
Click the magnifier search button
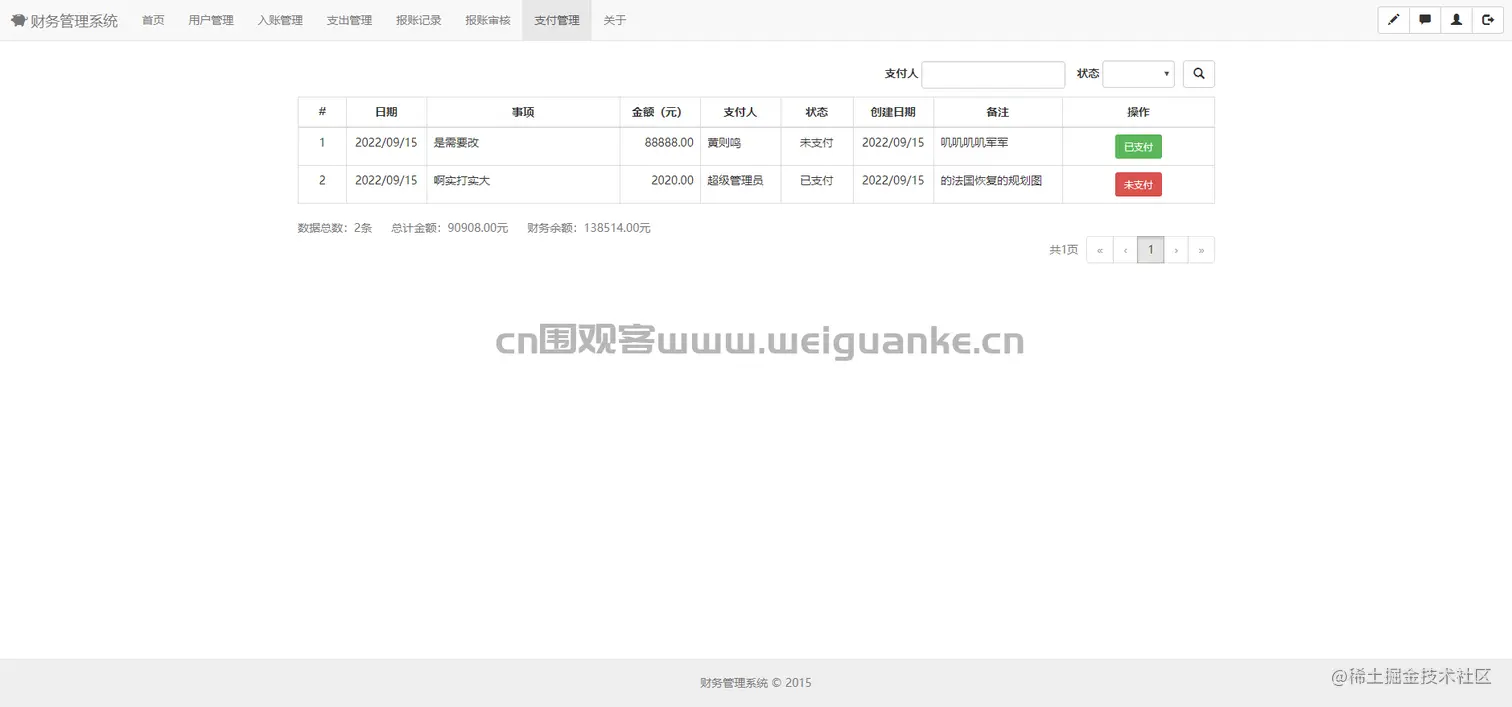coord(1199,74)
